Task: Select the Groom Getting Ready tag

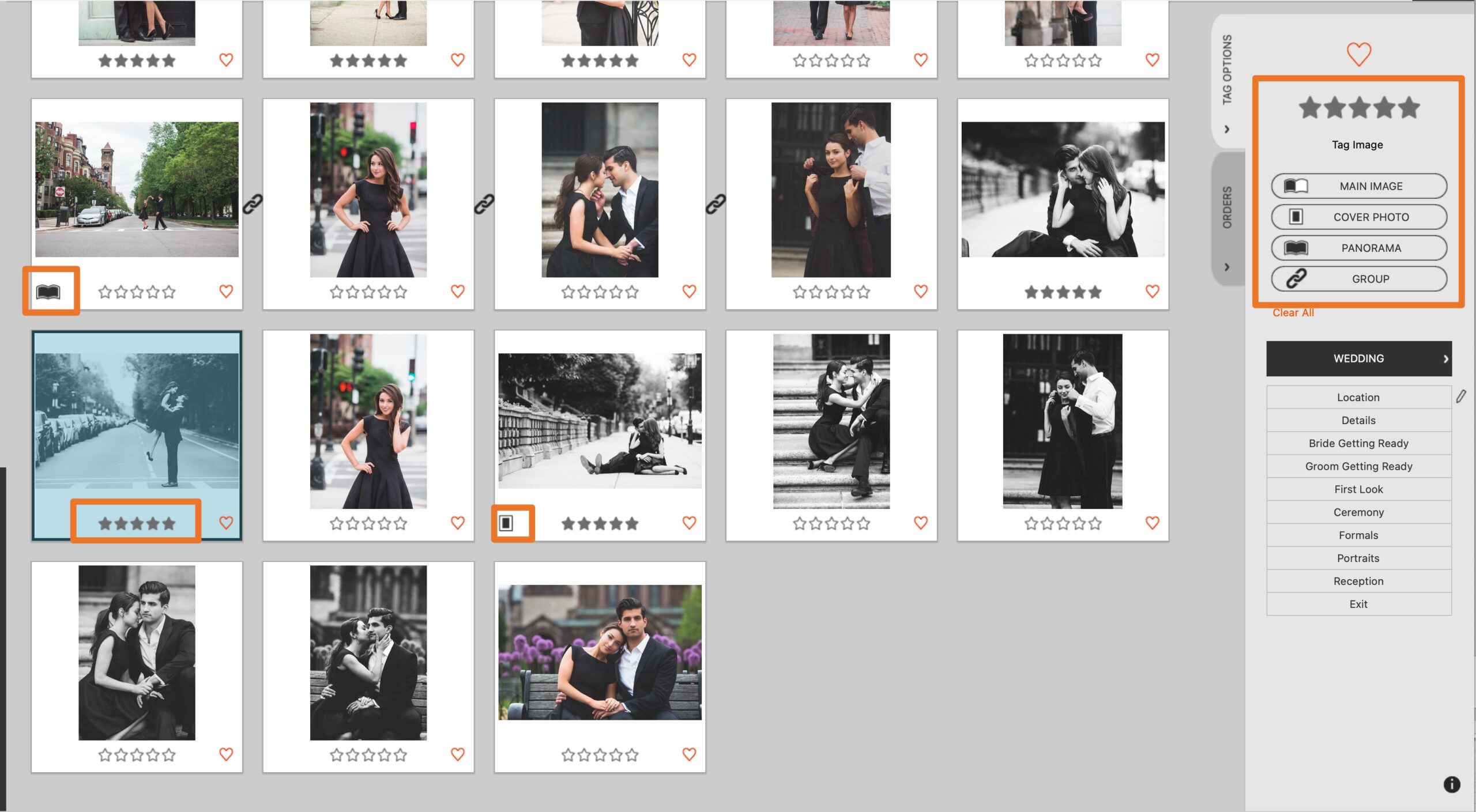Action: 1358,466
